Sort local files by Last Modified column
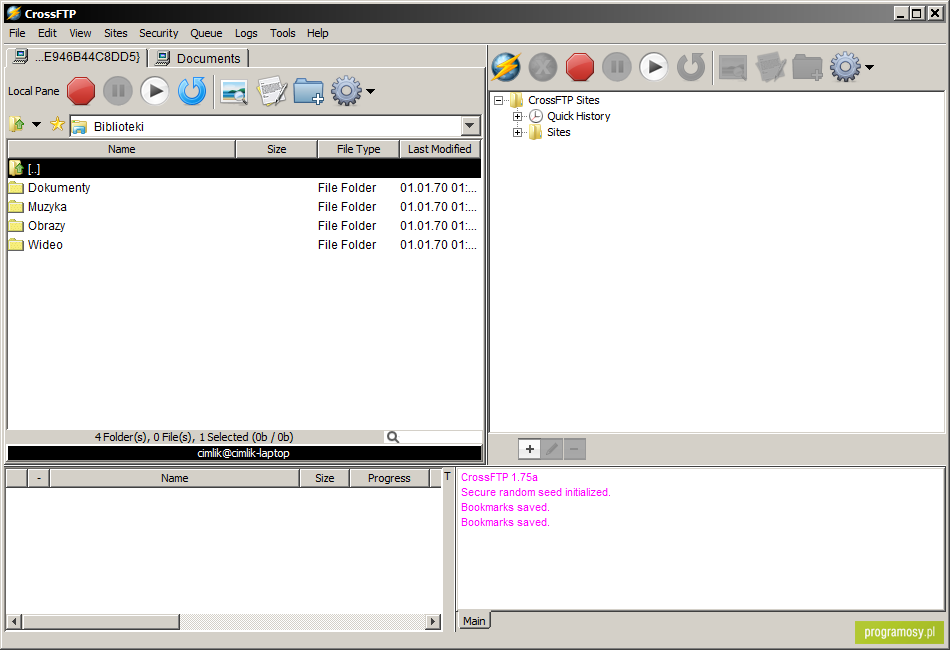Image resolution: width=950 pixels, height=650 pixels. click(440, 149)
